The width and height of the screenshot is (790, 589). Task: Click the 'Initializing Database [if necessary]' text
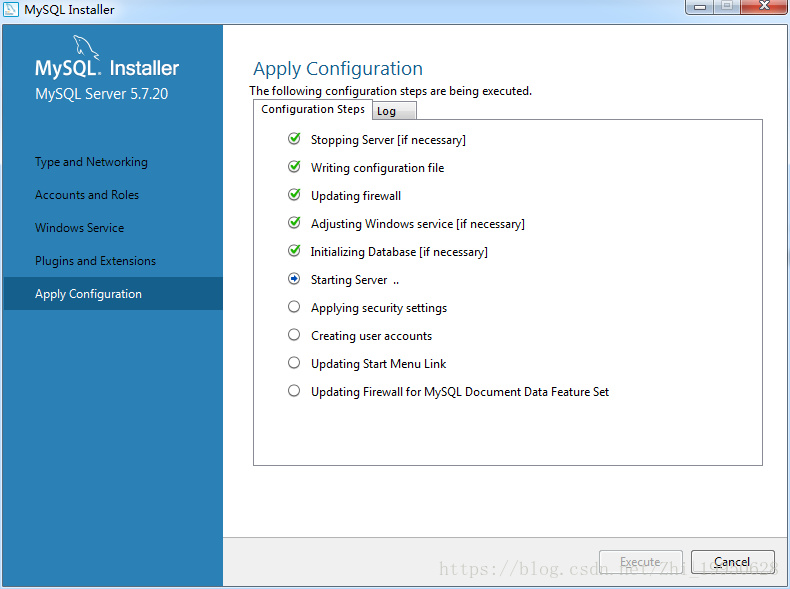tap(399, 252)
